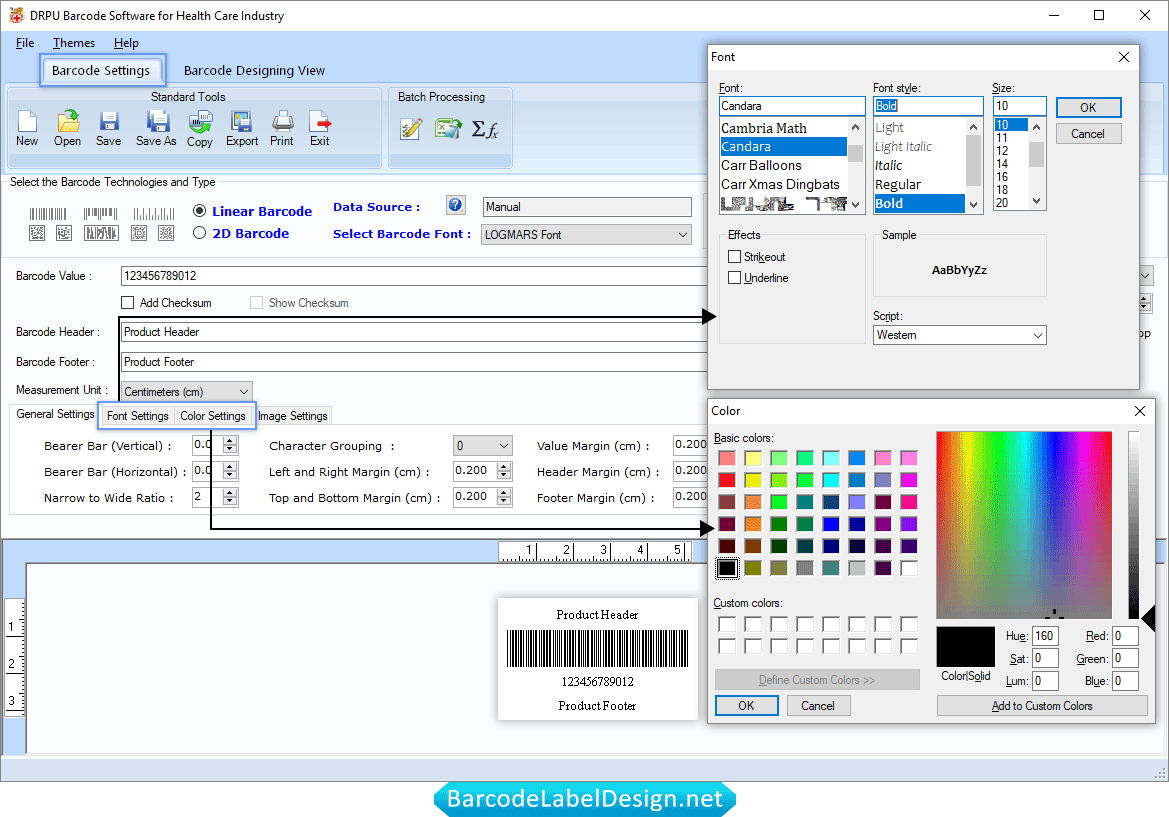This screenshot has width=1169, height=817.
Task: Click the DRPU app icon in title bar
Action: pos(16,15)
